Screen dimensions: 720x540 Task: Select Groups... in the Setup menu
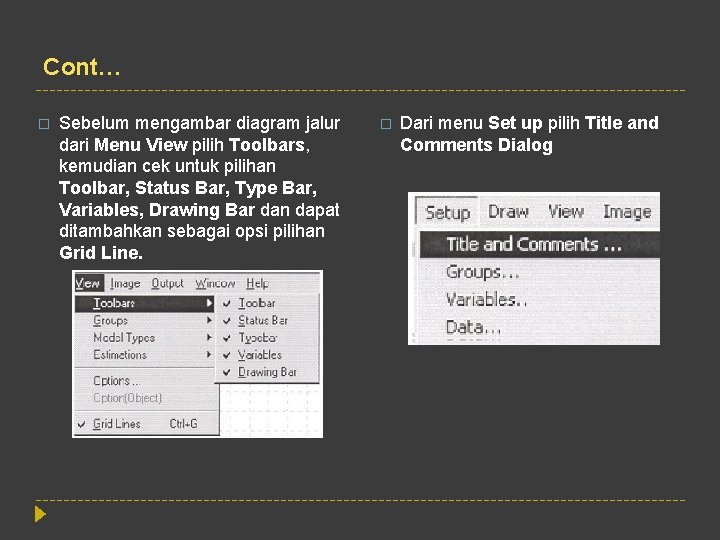[x=483, y=272]
